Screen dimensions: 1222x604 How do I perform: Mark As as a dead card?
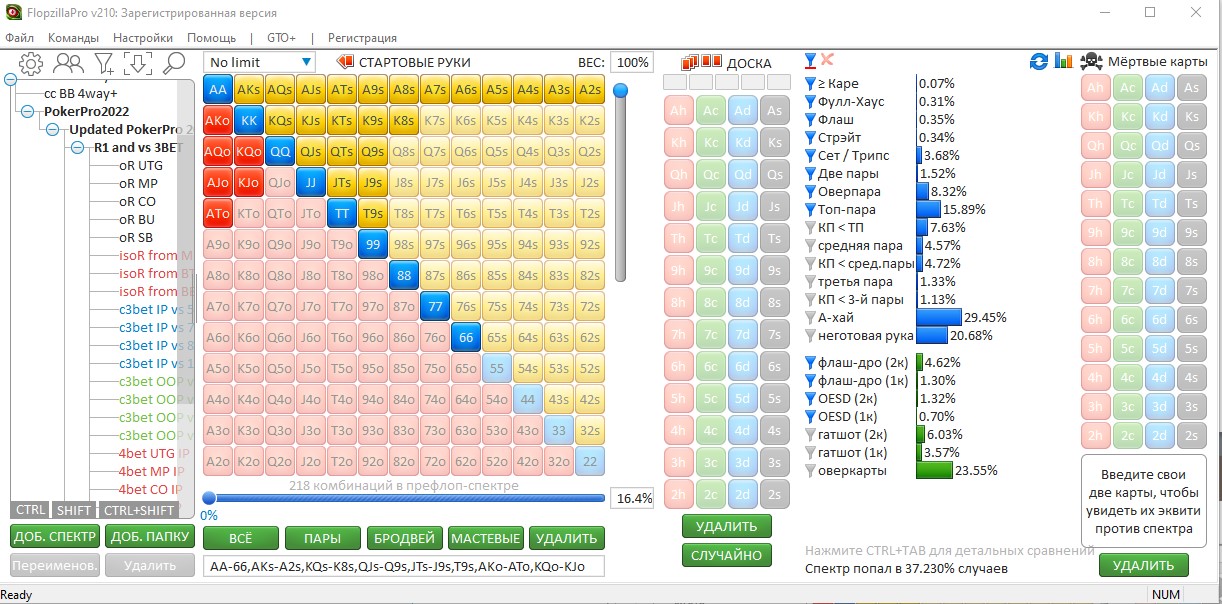[1190, 88]
